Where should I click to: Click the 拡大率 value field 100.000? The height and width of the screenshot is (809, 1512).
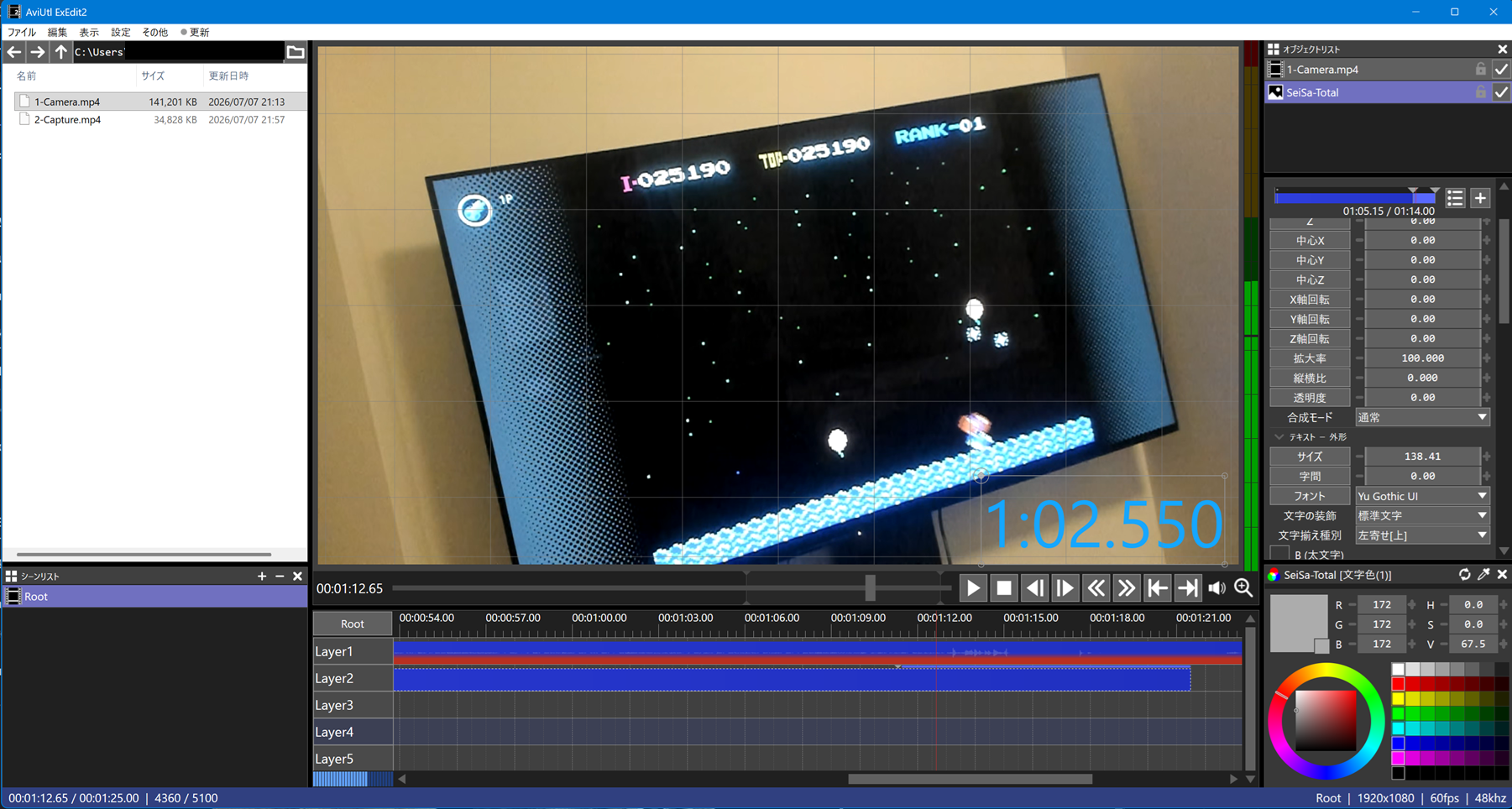click(x=1422, y=358)
